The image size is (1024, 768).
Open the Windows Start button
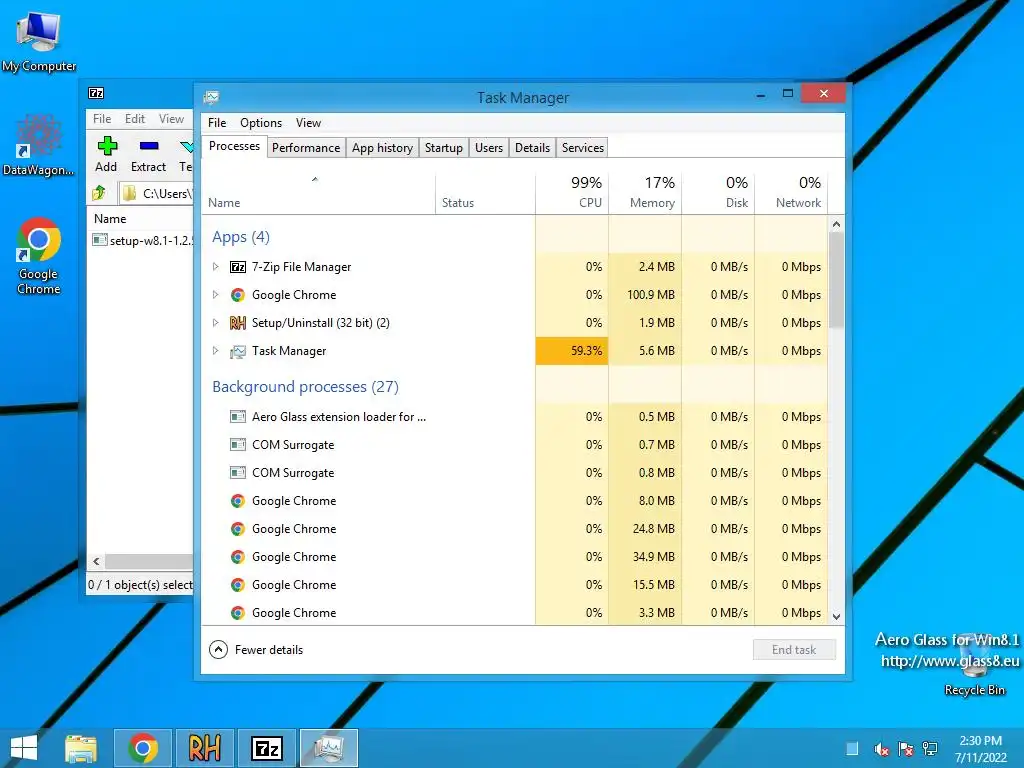tap(24, 748)
